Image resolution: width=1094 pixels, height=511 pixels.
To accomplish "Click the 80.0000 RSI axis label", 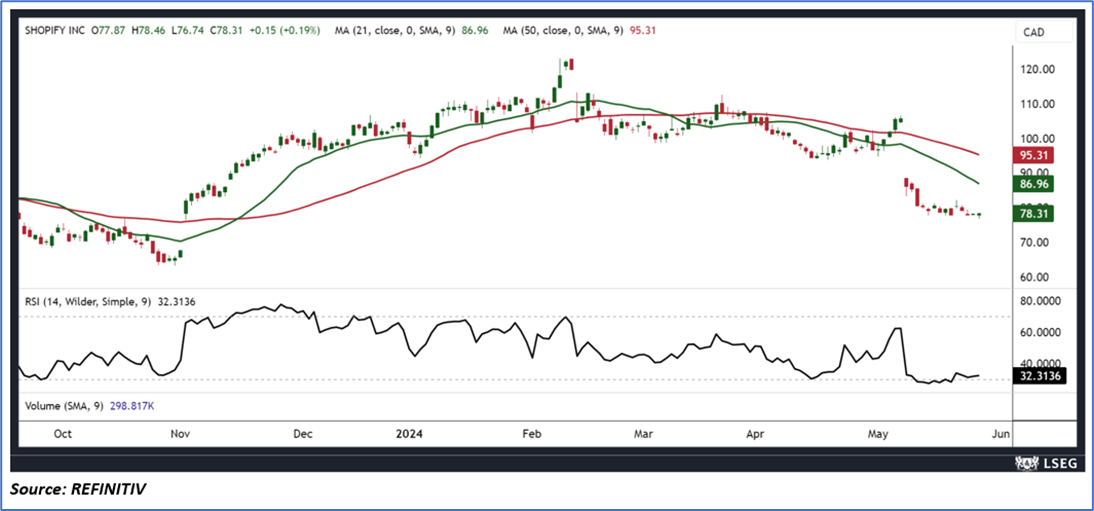I will [1042, 302].
